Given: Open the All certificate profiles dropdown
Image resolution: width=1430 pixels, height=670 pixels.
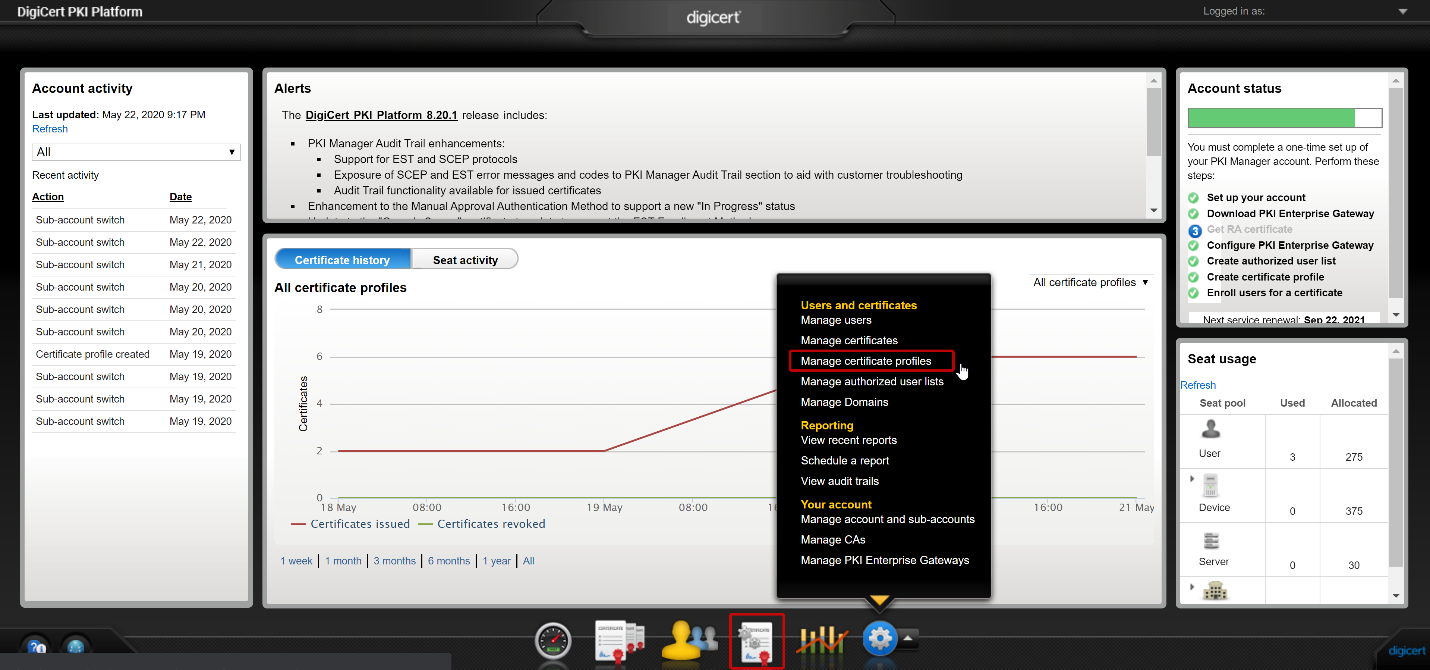Looking at the screenshot, I should pyautogui.click(x=1090, y=283).
